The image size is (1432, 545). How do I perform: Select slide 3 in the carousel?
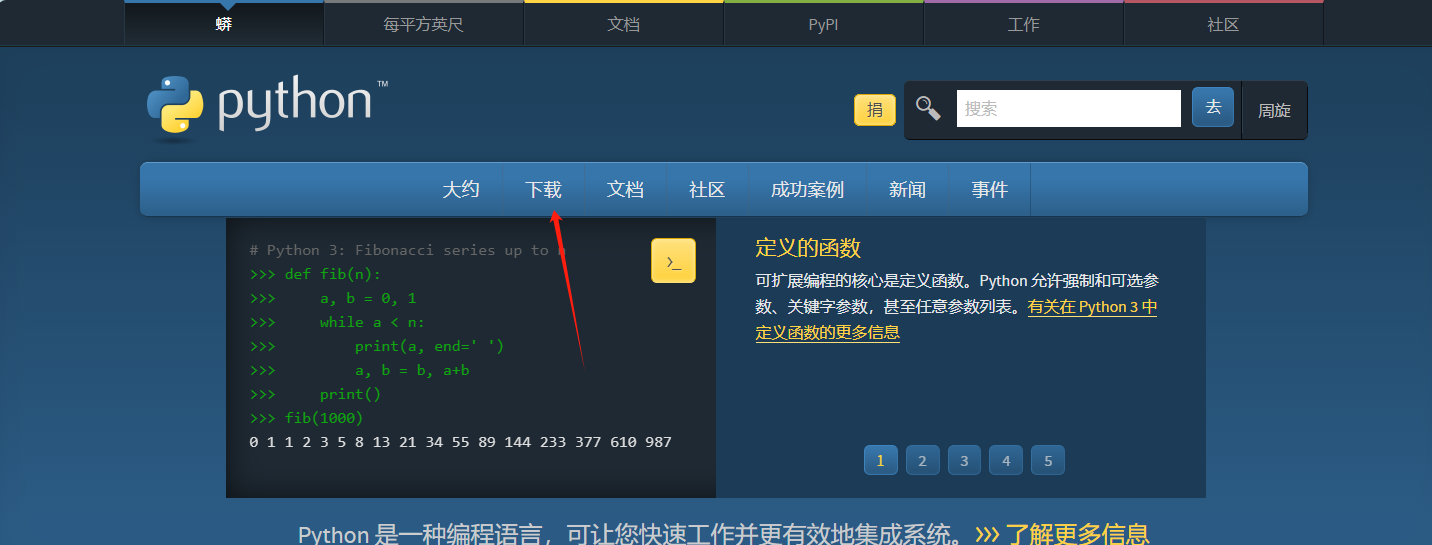pos(964,460)
